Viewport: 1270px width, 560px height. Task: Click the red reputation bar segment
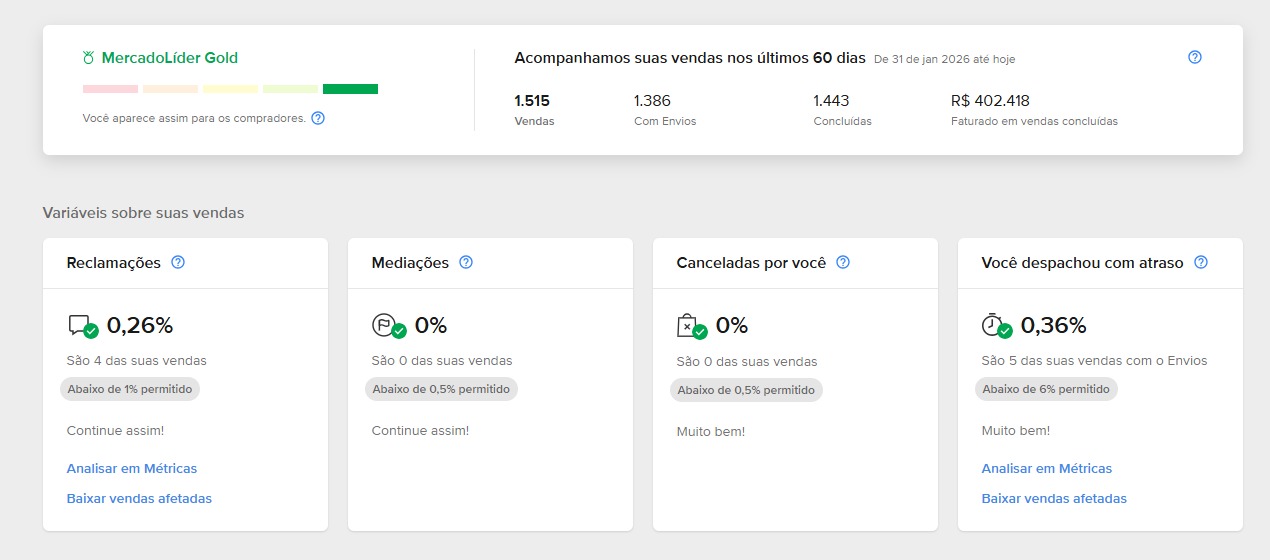[x=110, y=89]
